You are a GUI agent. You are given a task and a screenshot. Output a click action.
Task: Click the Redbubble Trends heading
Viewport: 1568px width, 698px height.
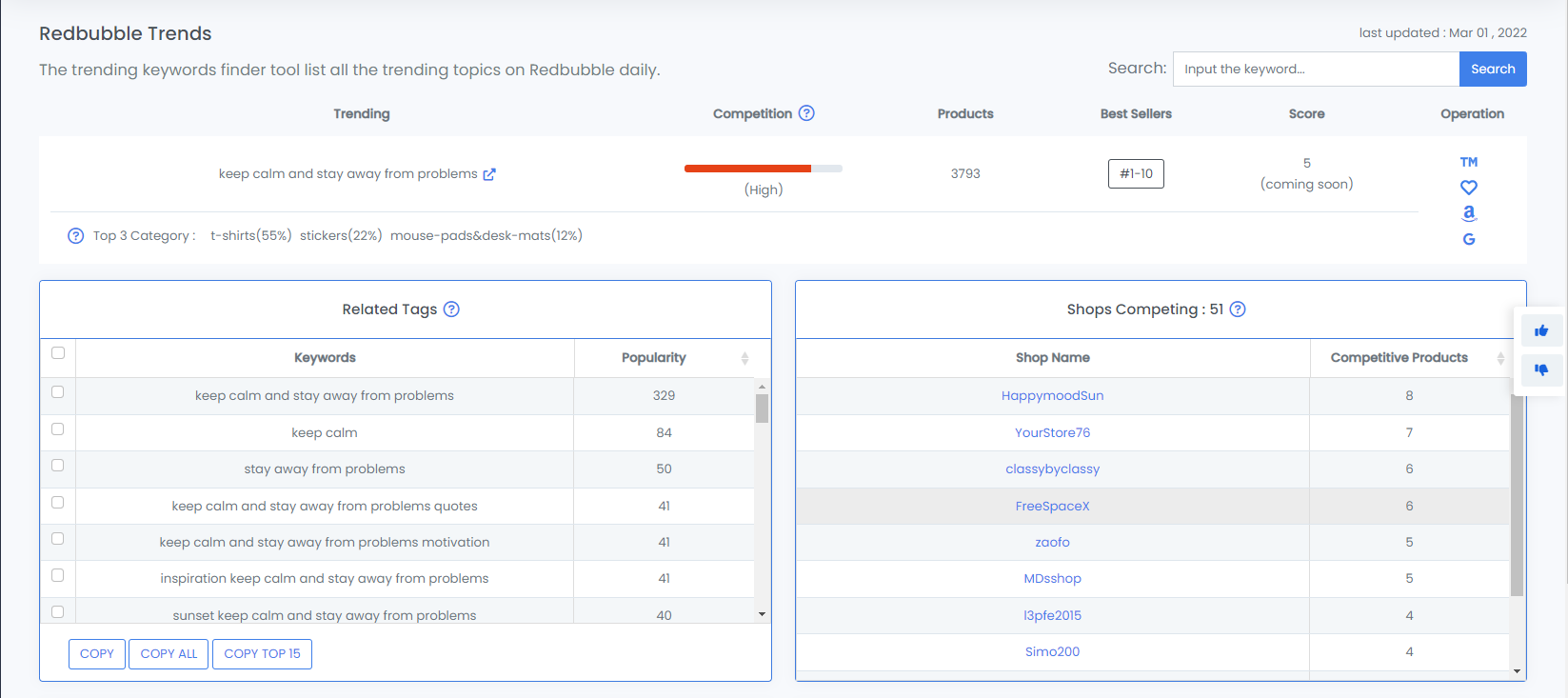126,33
